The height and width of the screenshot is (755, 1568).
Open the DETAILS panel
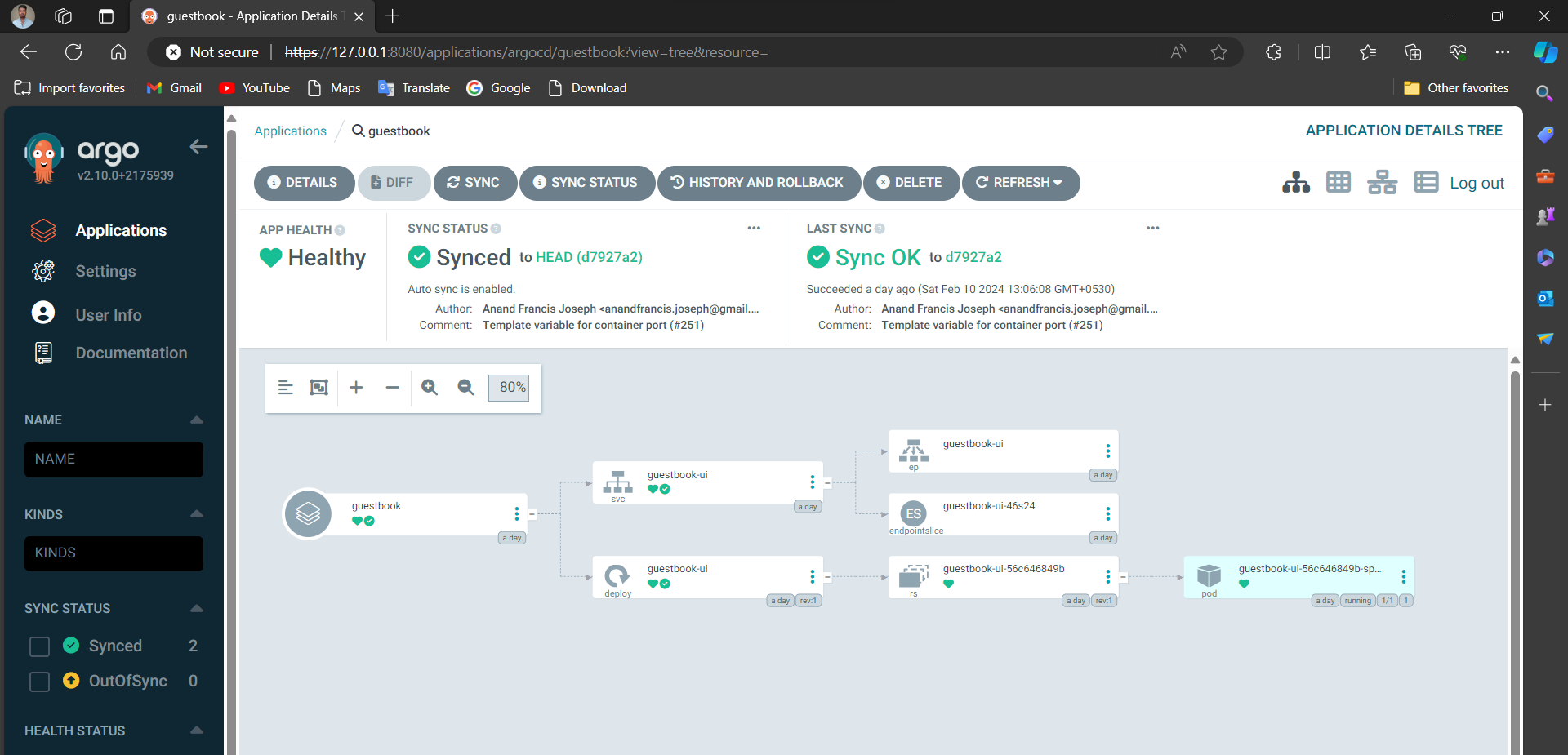(304, 183)
